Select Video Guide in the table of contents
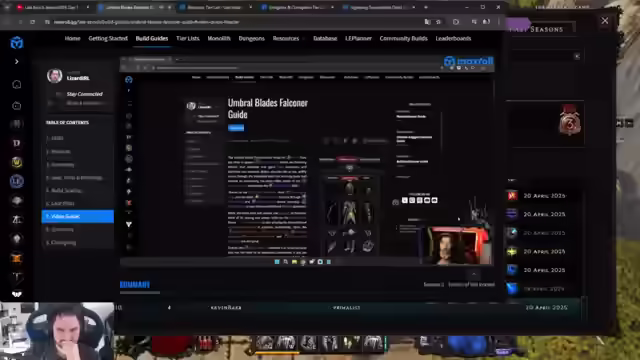This screenshot has height=360, width=640. pyautogui.click(x=78, y=216)
